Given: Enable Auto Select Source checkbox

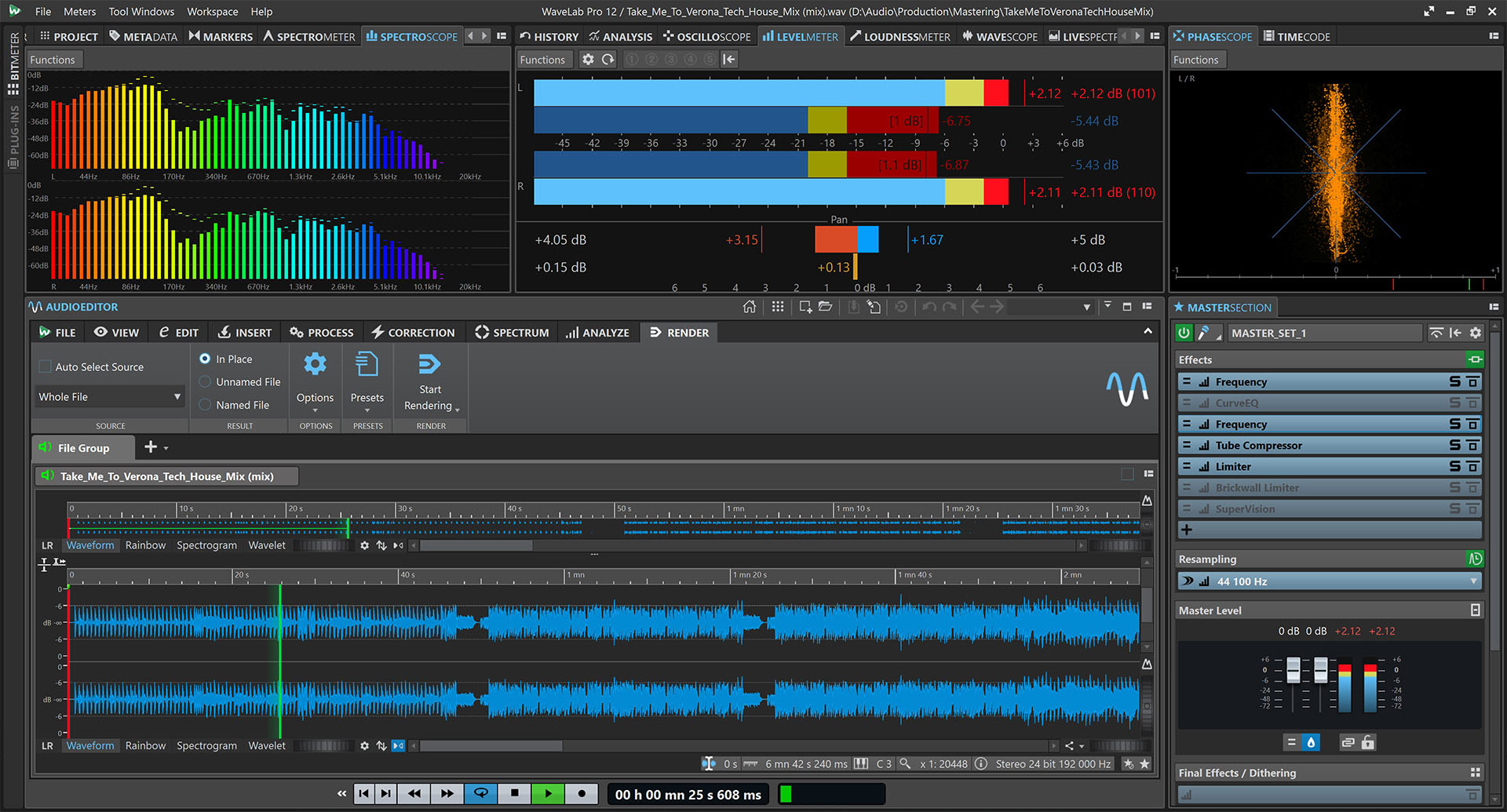Looking at the screenshot, I should click(45, 366).
